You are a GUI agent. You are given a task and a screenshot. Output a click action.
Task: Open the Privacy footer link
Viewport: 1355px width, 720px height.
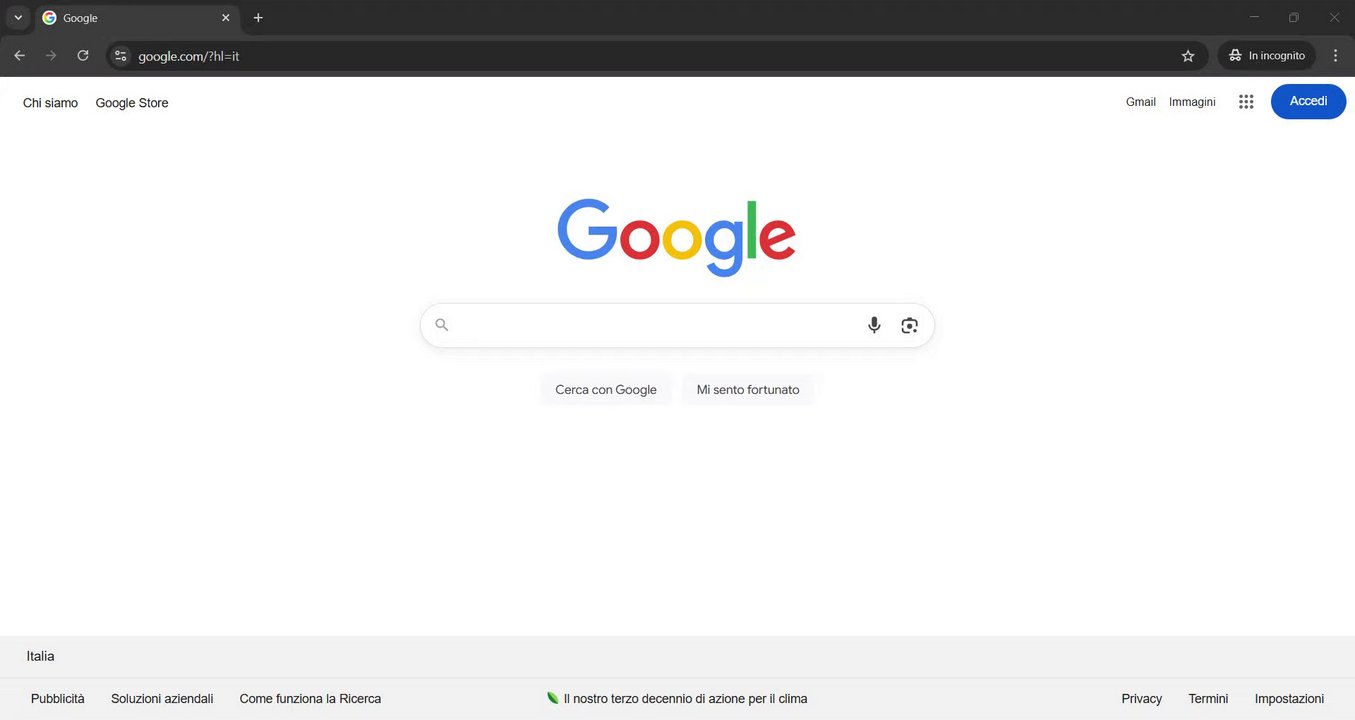(x=1142, y=699)
